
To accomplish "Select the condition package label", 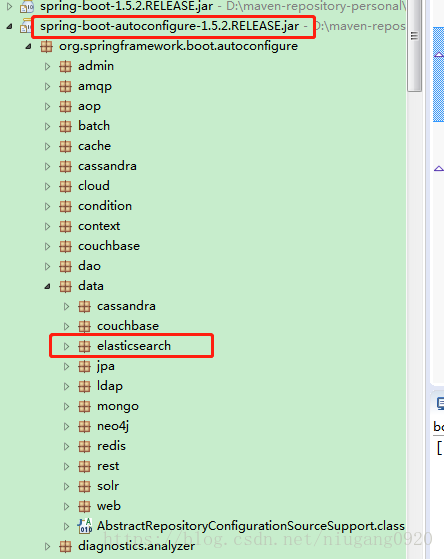I will 105,206.
